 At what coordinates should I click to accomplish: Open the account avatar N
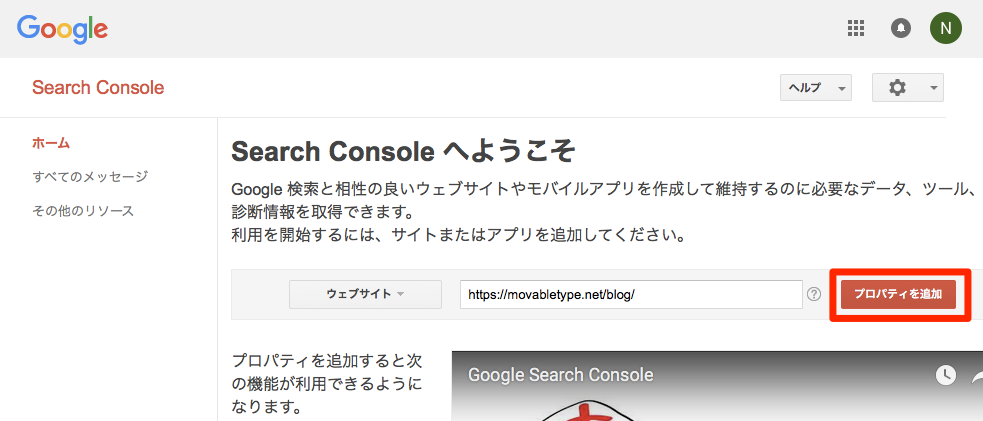click(x=945, y=28)
